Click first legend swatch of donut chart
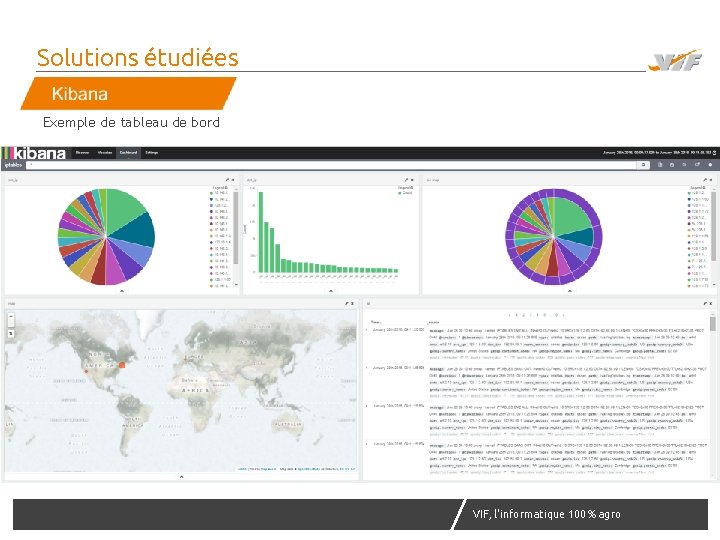The height and width of the screenshot is (540, 720). click(689, 193)
